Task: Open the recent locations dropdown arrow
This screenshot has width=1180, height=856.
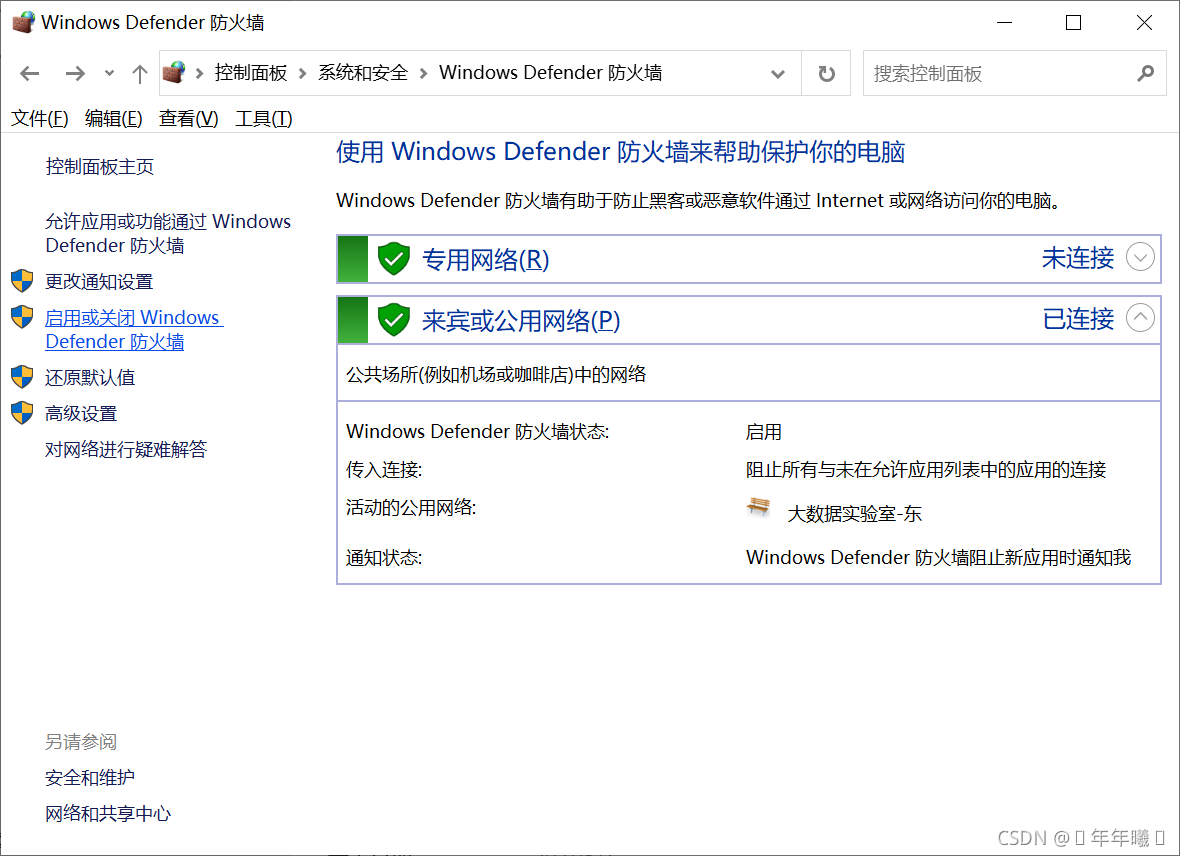Action: (x=109, y=73)
